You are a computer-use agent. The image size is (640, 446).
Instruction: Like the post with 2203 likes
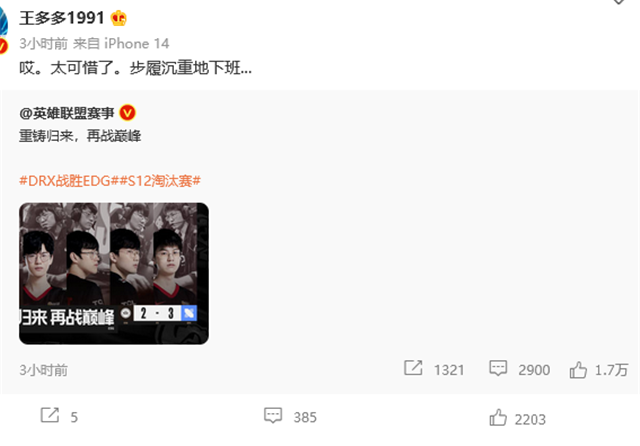(x=498, y=418)
